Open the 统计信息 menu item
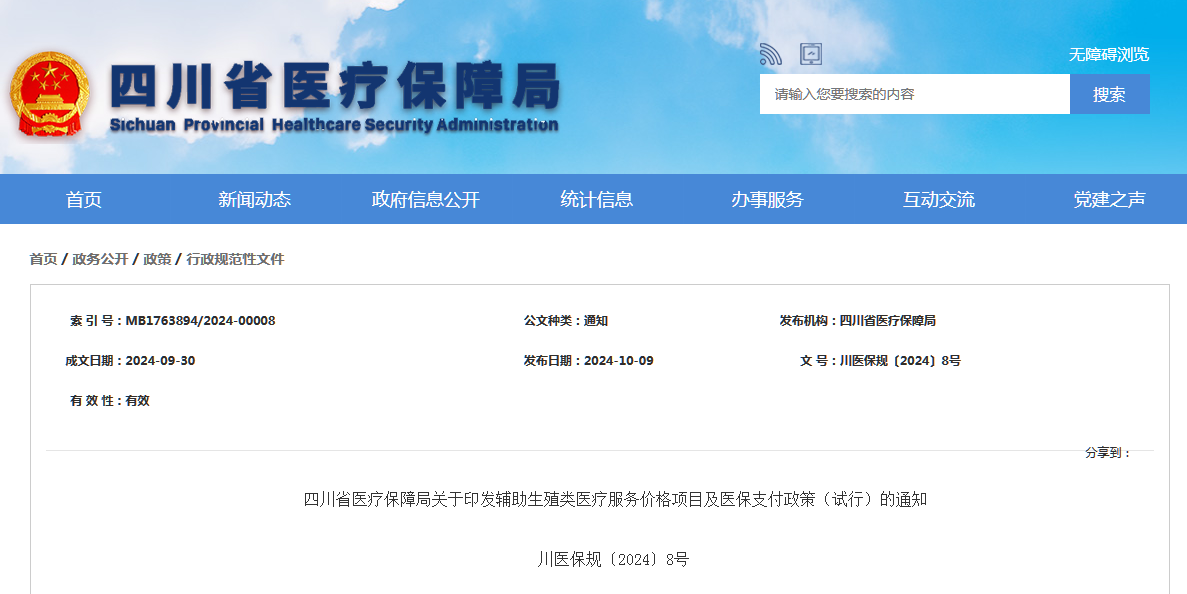Image resolution: width=1187 pixels, height=594 pixels. click(595, 199)
